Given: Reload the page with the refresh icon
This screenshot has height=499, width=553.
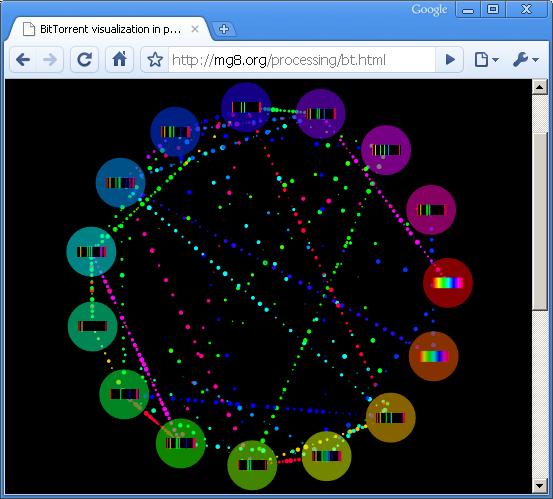Looking at the screenshot, I should point(84,60).
